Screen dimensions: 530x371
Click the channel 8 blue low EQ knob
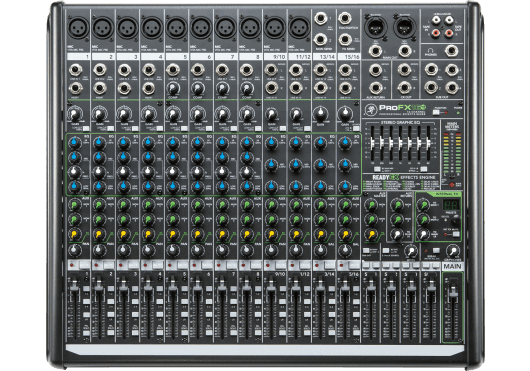(247, 187)
